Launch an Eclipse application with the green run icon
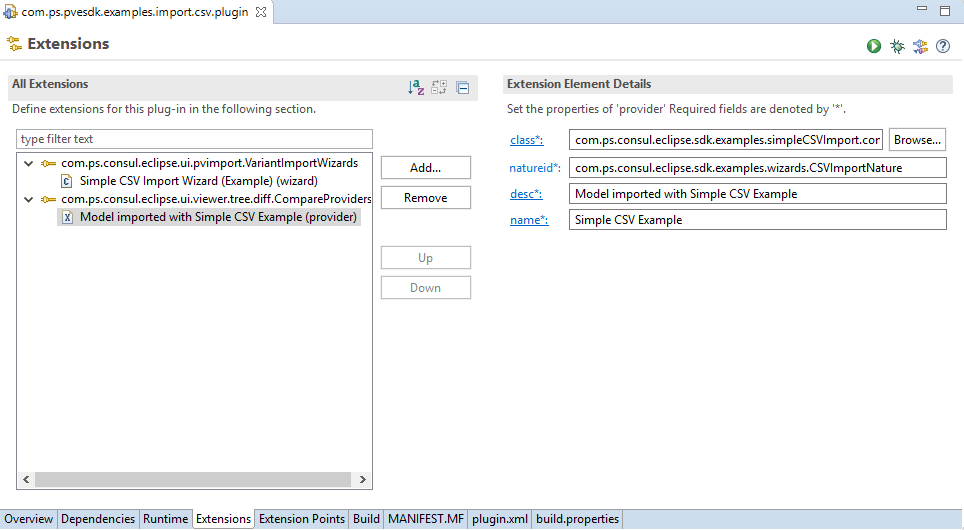This screenshot has height=530, width=964. coord(874,46)
